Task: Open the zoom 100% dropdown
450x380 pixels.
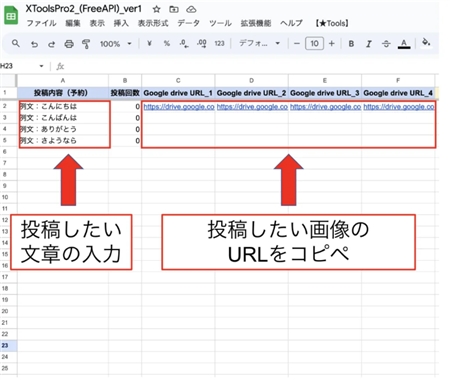Action: coord(116,44)
